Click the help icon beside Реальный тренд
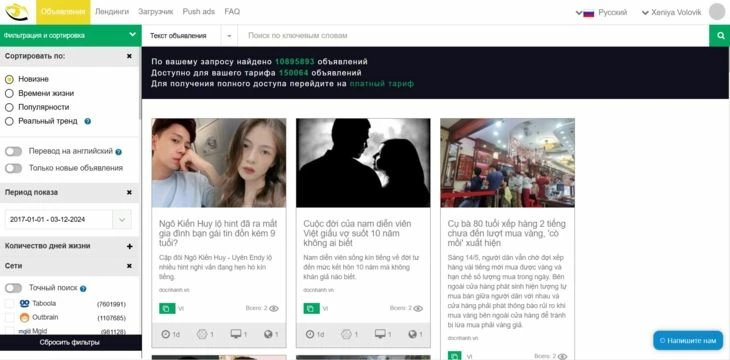 pyautogui.click(x=88, y=122)
